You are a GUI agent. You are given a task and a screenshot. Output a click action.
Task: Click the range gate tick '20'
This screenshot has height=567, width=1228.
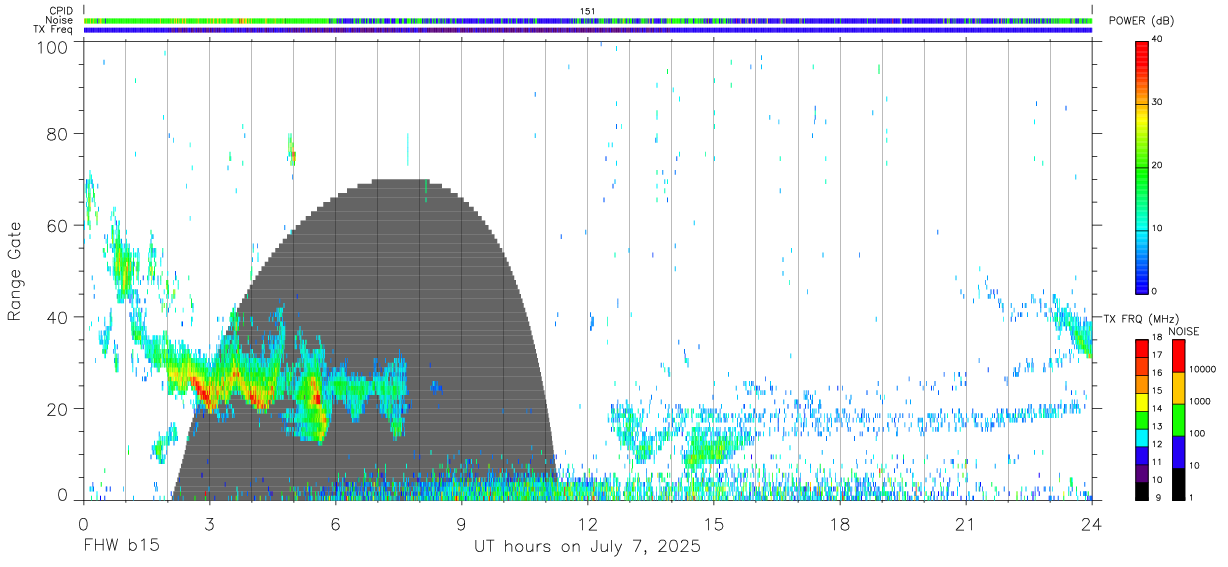tap(58, 409)
